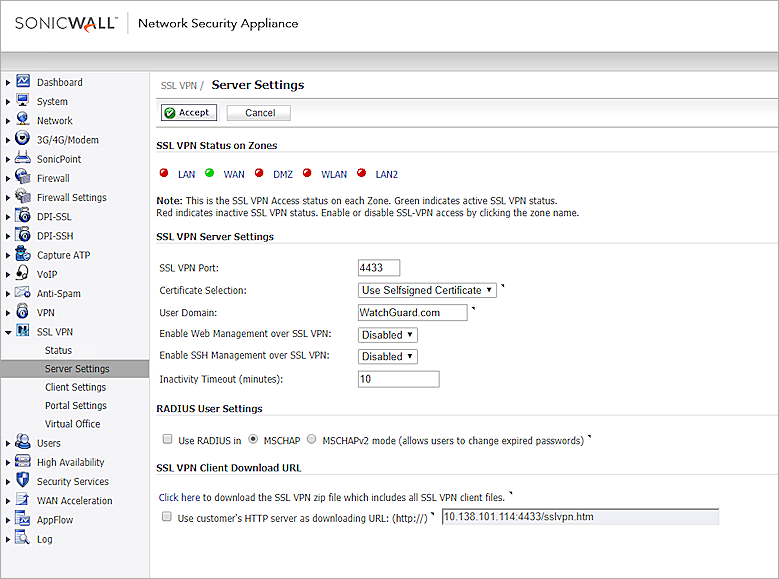Toggle the green WAN zone status indicator
The width and height of the screenshot is (779, 579).
click(211, 173)
